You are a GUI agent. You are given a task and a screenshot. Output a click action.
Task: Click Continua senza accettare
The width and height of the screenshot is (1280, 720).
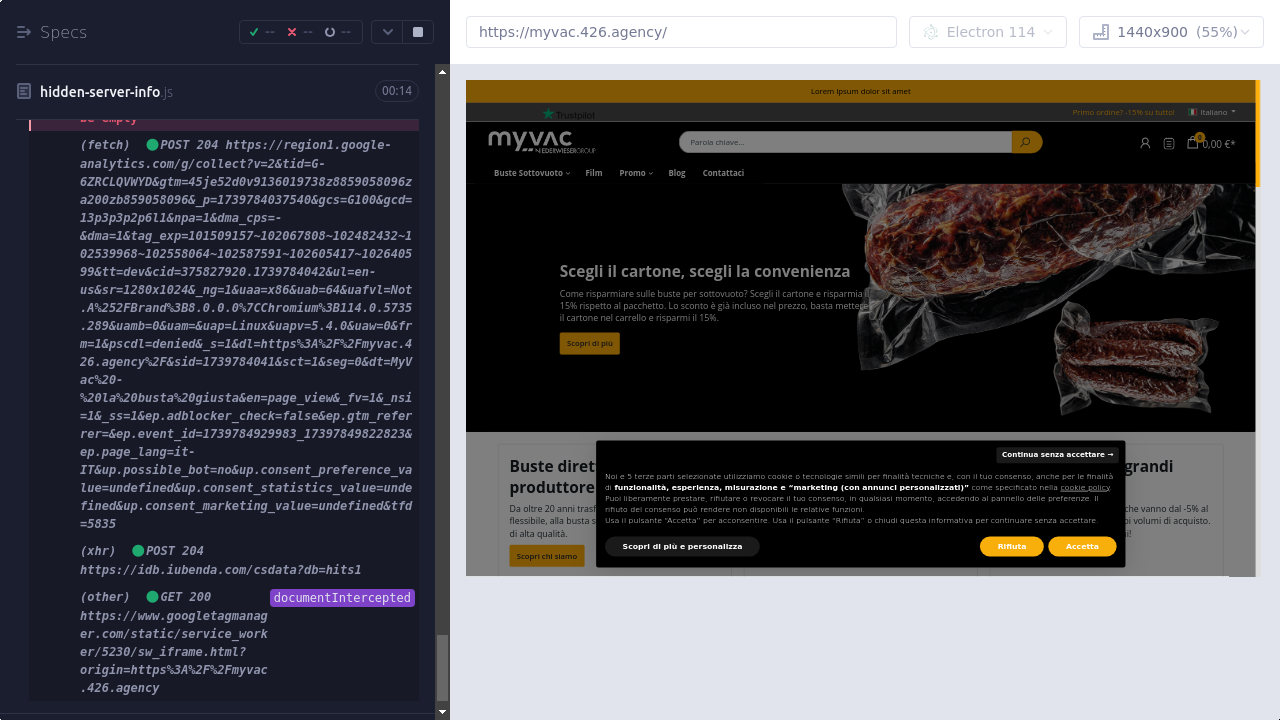(x=1057, y=454)
